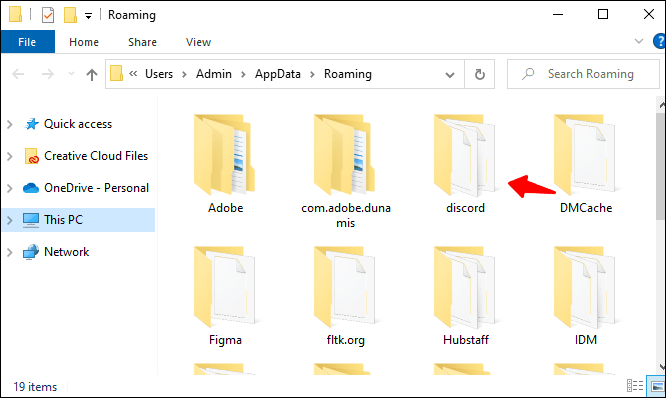Viewport: 666px width, 398px height.
Task: Switch to details view icon
Action: tap(635, 386)
